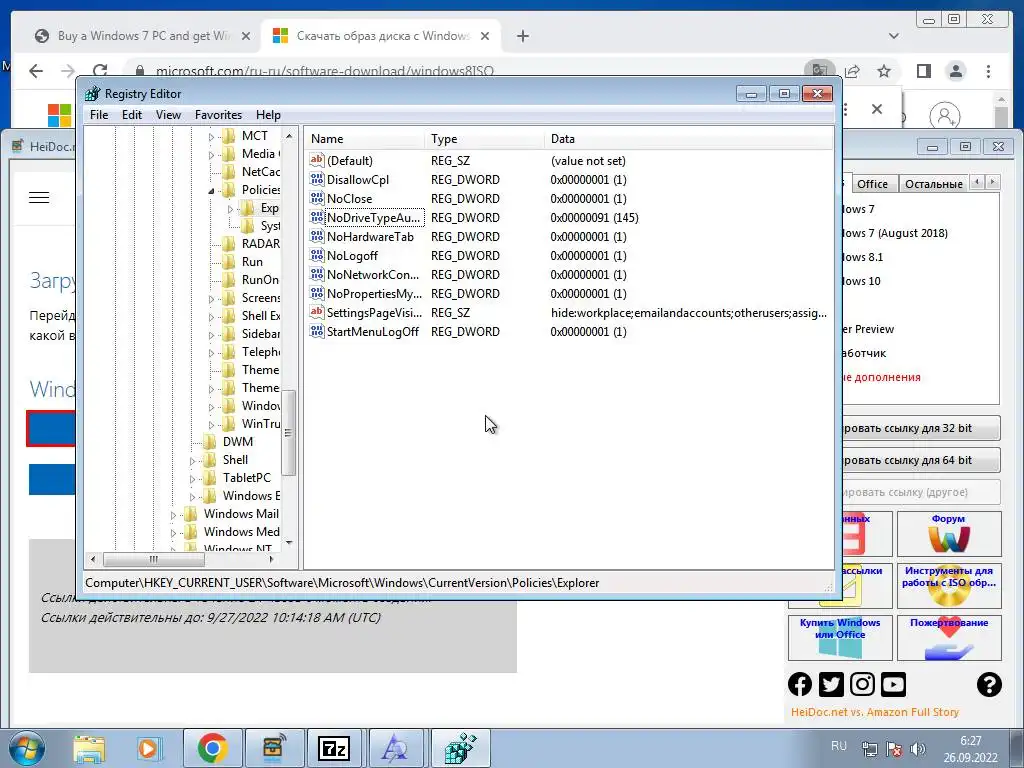1024x768 pixels.
Task: Select the NoHardwareTab DWORD icon
Action: 317,236
